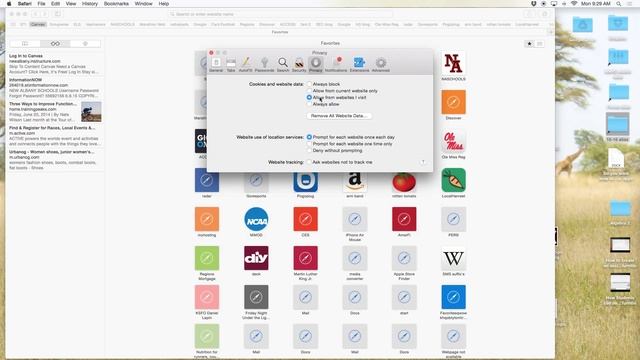Click the Safari address search field
Screen dimensions: 640x360
pyautogui.click(x=280, y=14)
